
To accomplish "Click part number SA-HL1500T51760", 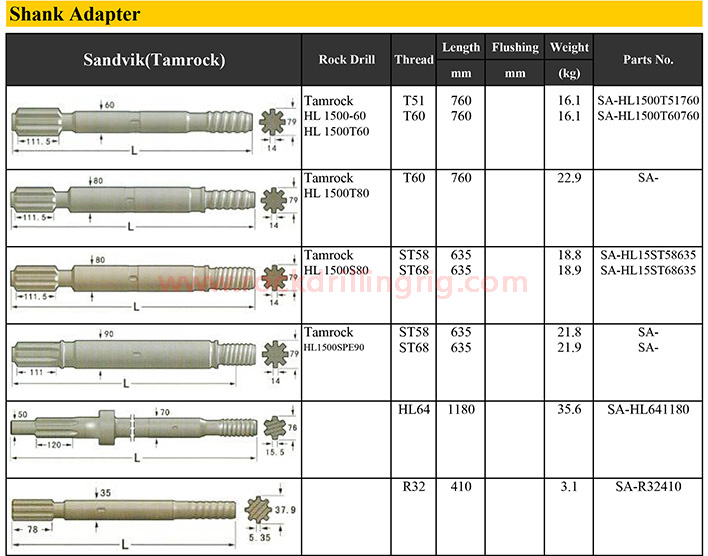I will click(x=648, y=101).
